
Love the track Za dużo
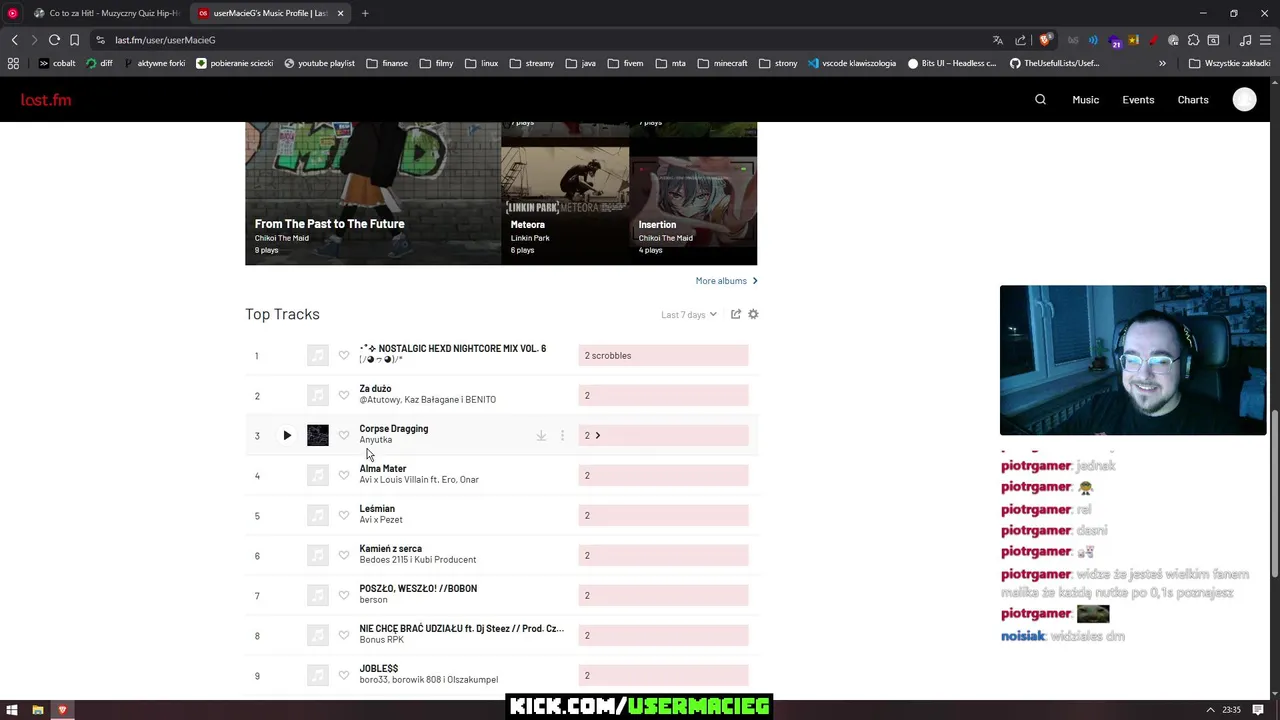coord(344,395)
